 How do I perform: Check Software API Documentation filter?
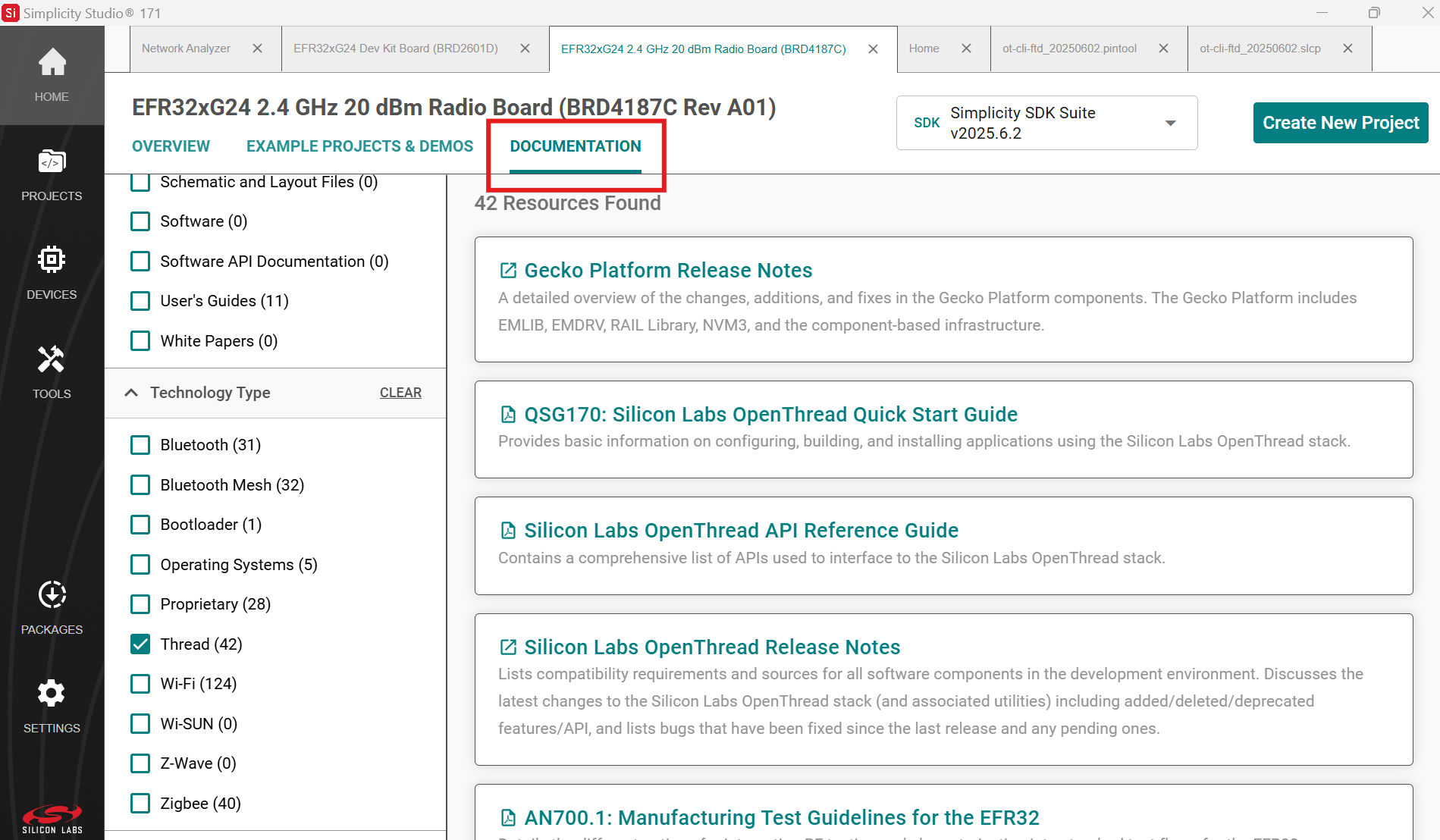click(140, 262)
